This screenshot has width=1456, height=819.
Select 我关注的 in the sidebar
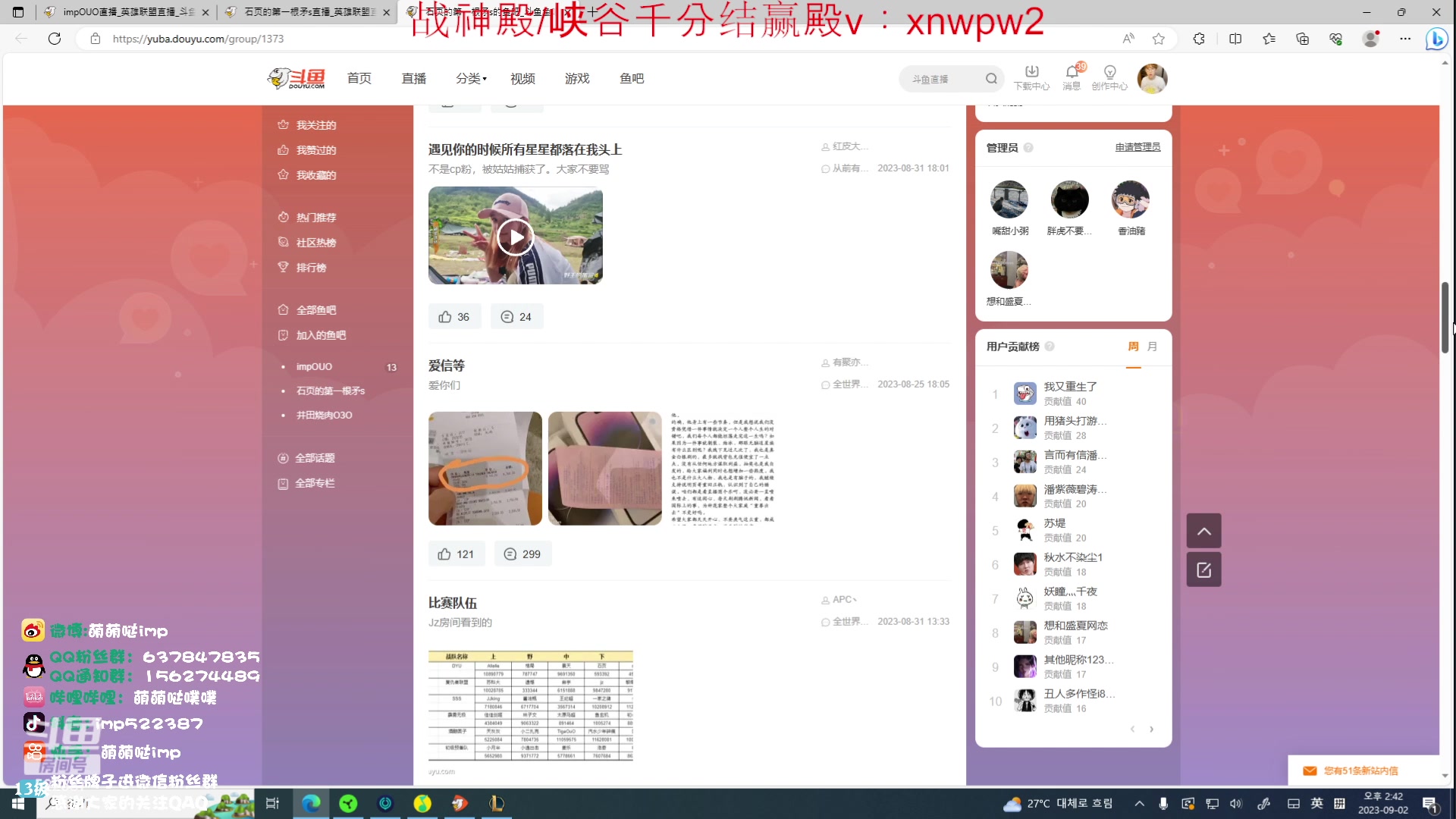(315, 124)
